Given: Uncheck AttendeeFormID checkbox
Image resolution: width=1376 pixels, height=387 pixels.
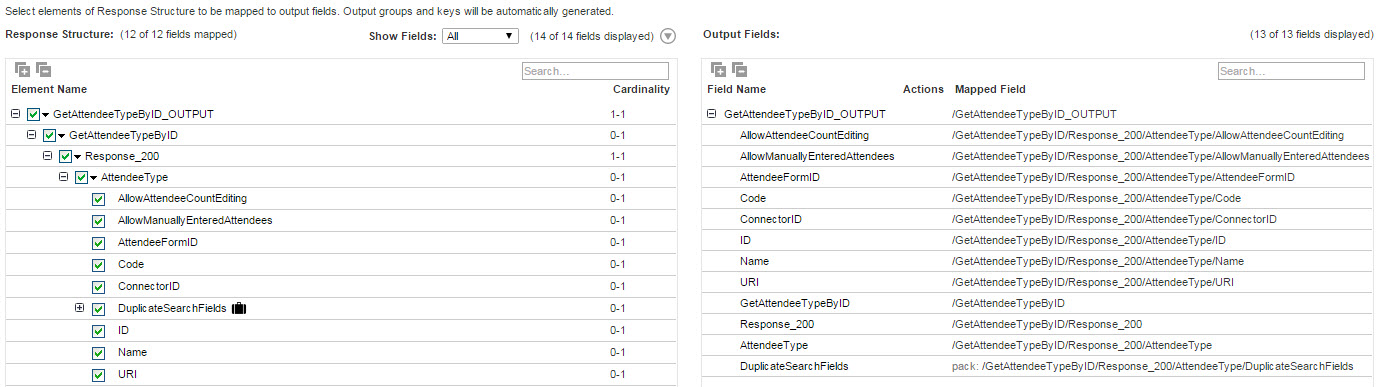Looking at the screenshot, I should 98,243.
